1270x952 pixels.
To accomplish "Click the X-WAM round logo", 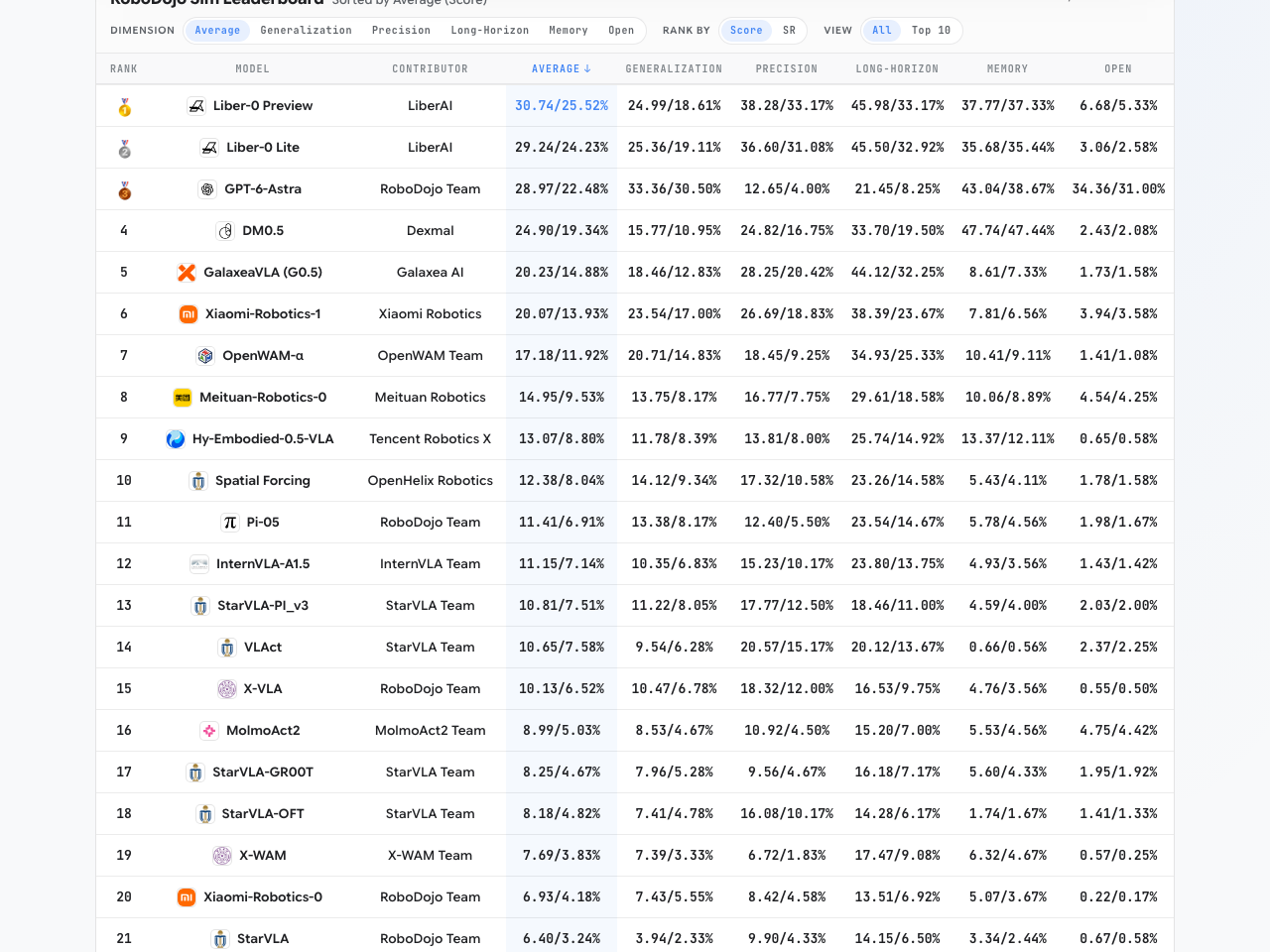I will [222, 856].
